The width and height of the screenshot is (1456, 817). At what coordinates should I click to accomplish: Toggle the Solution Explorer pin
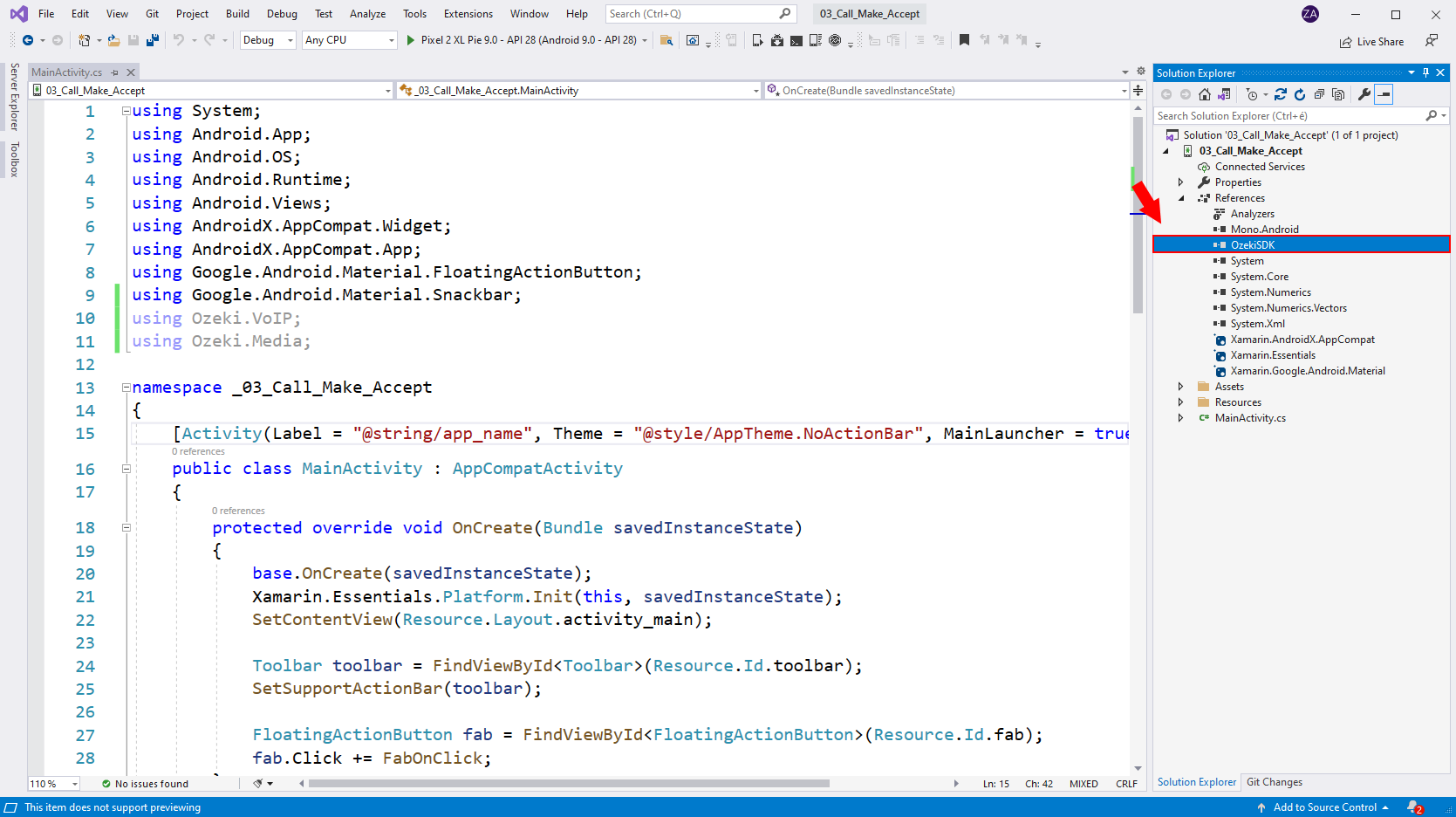1425,72
